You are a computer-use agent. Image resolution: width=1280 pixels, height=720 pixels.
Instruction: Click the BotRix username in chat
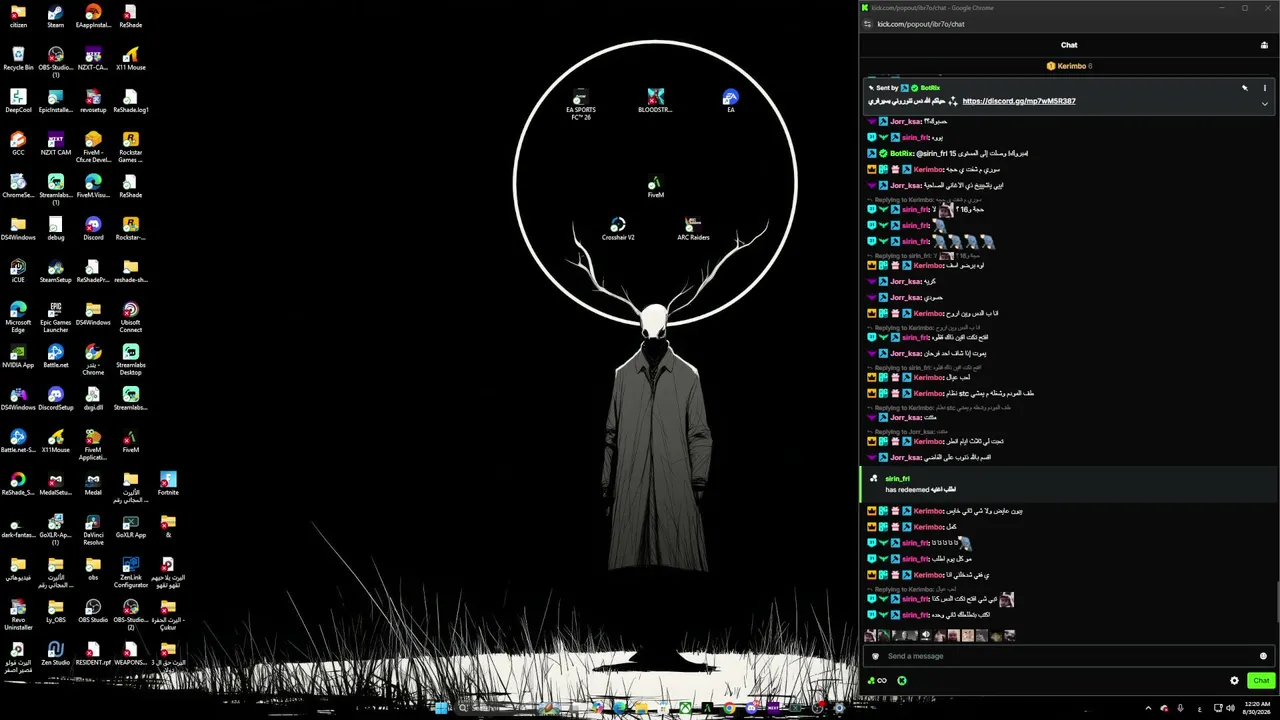tap(901, 153)
